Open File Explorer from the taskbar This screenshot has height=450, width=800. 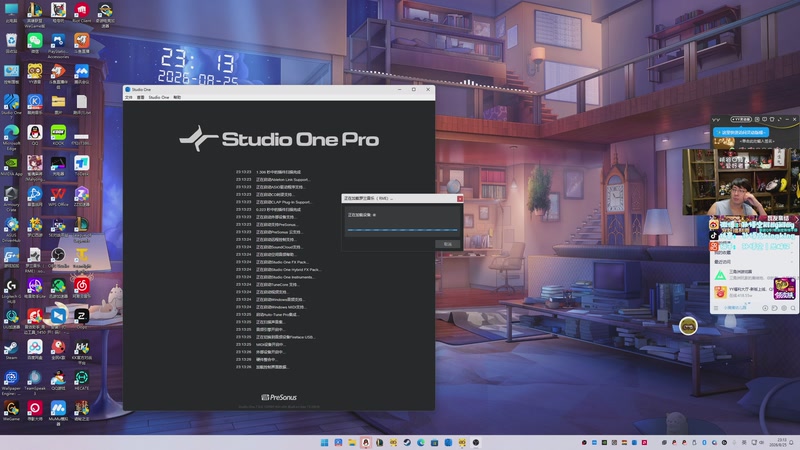pyautogui.click(x=352, y=442)
